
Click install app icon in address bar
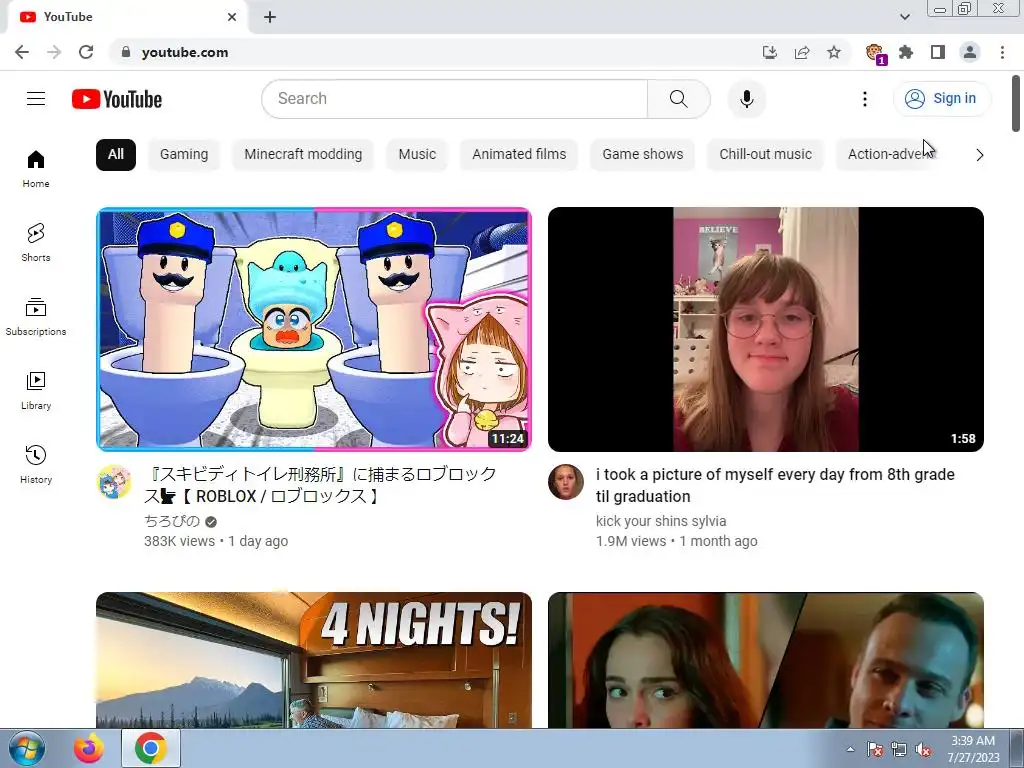point(770,52)
